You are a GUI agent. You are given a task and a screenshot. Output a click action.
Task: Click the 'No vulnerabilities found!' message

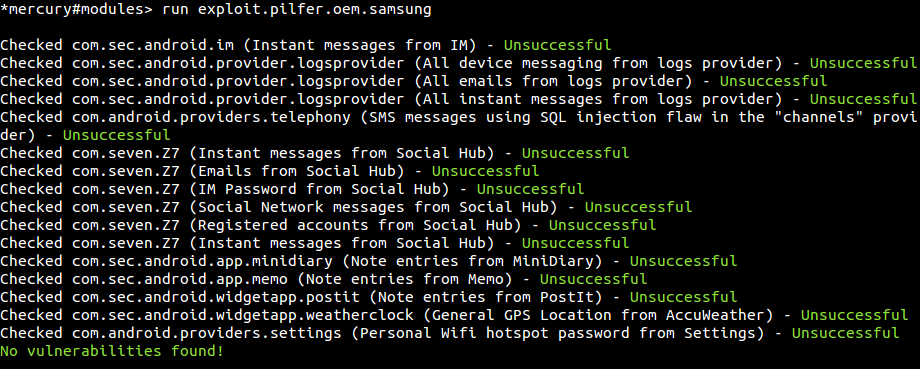[x=112, y=351]
